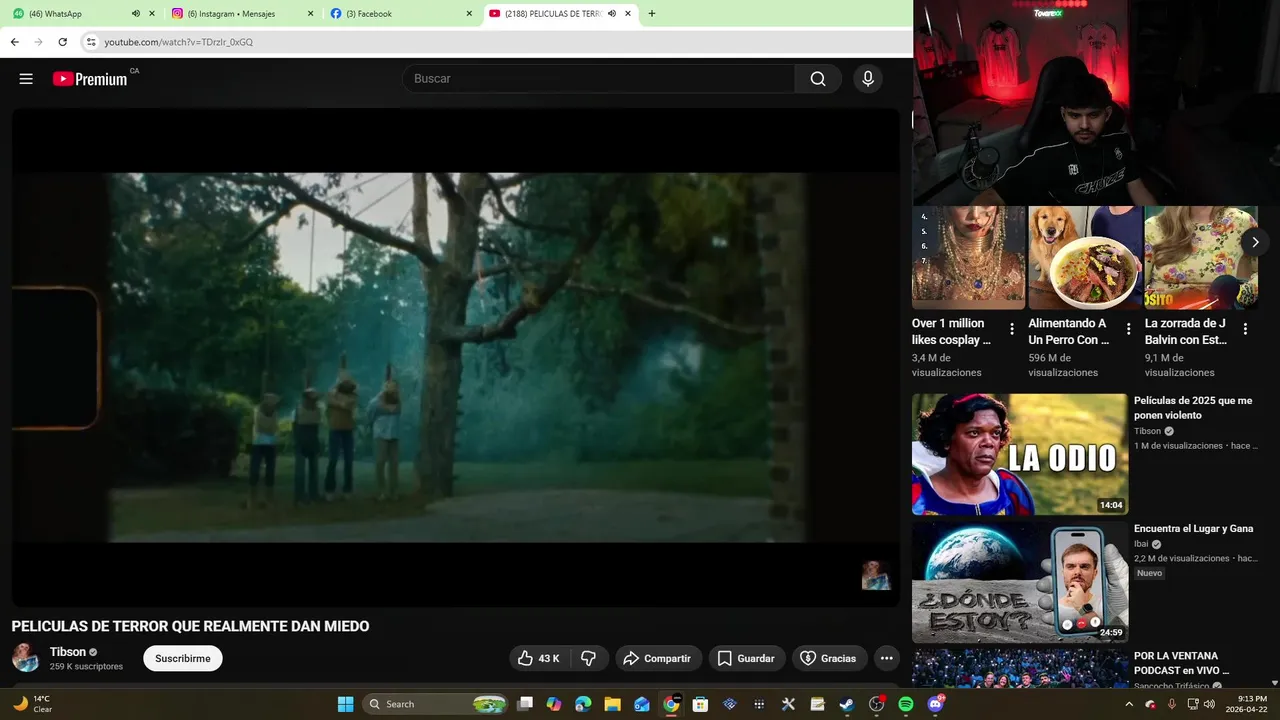Save video with the Guardar button
The width and height of the screenshot is (1280, 720).
747,658
